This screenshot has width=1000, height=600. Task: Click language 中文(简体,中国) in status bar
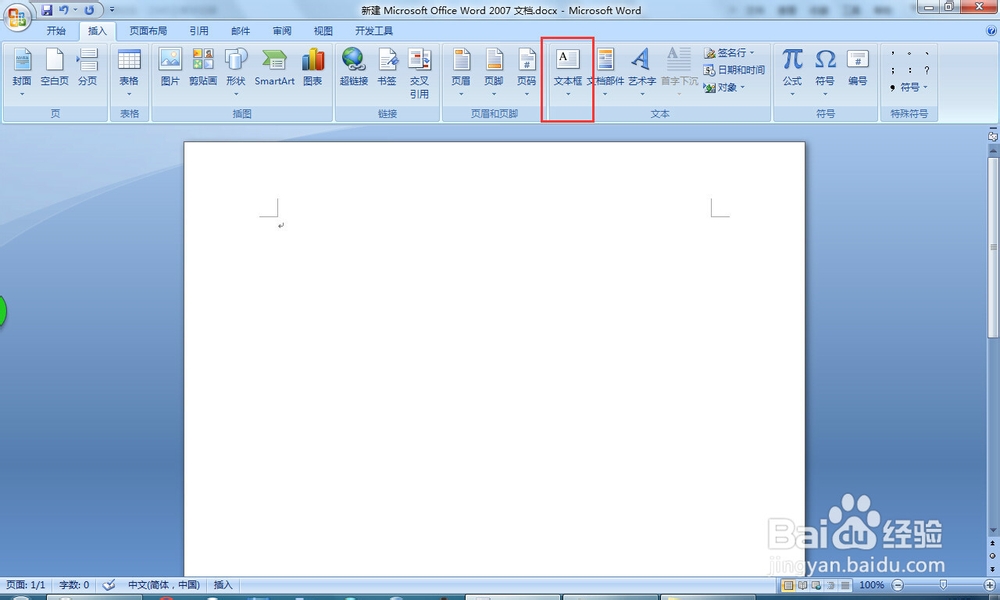tap(164, 585)
